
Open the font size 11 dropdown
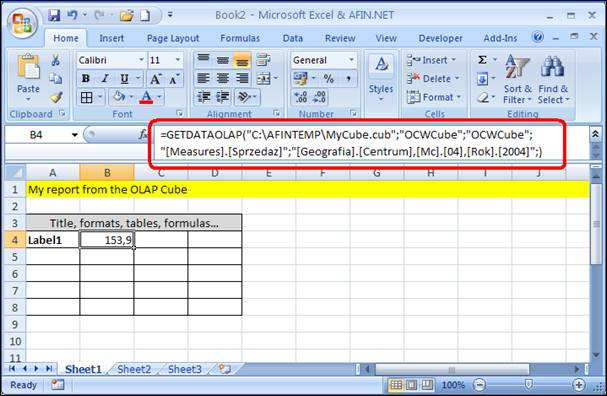[178, 60]
